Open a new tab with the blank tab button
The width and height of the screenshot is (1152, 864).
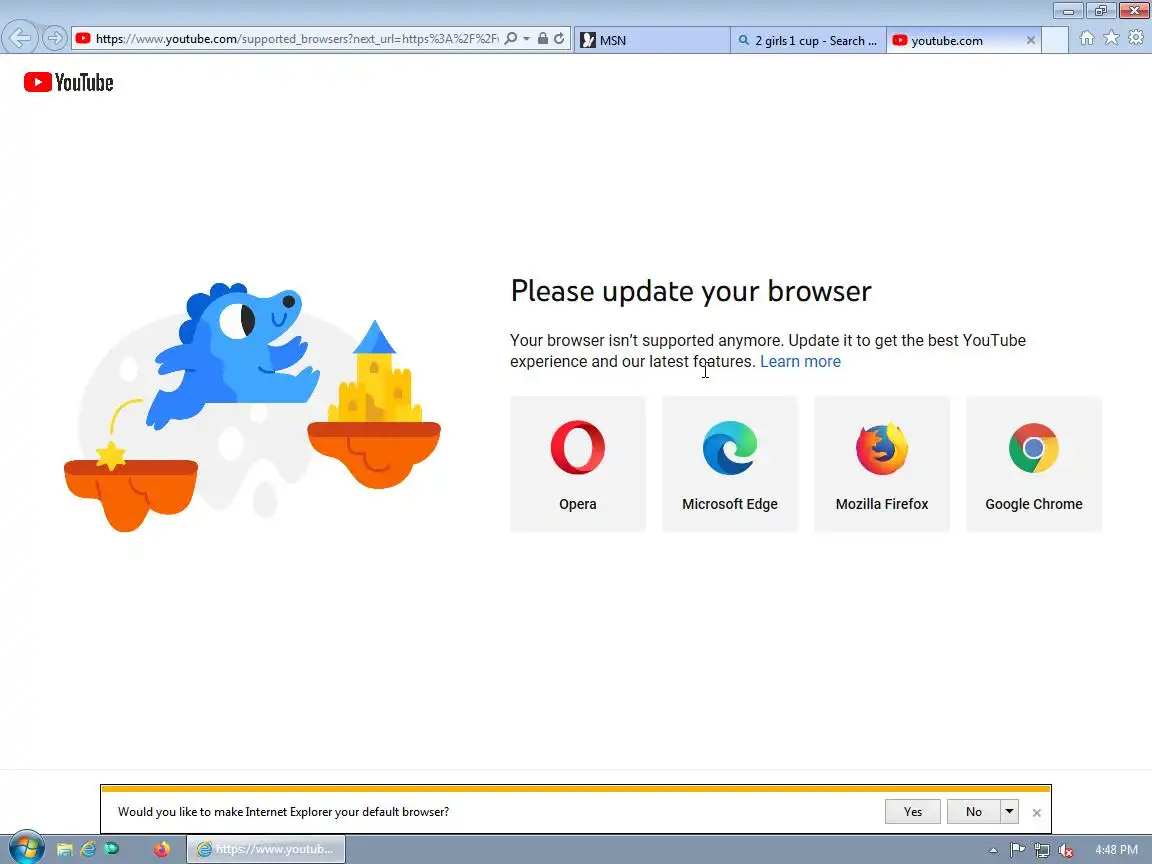[1055, 40]
